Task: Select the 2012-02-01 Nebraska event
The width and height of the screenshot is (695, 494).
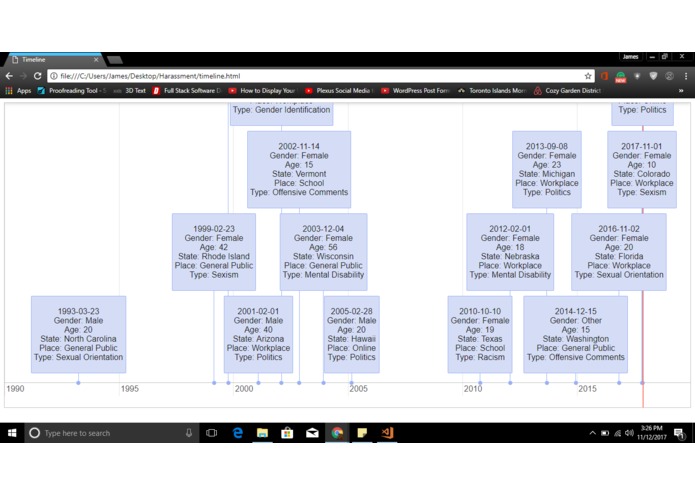Action: click(x=510, y=252)
